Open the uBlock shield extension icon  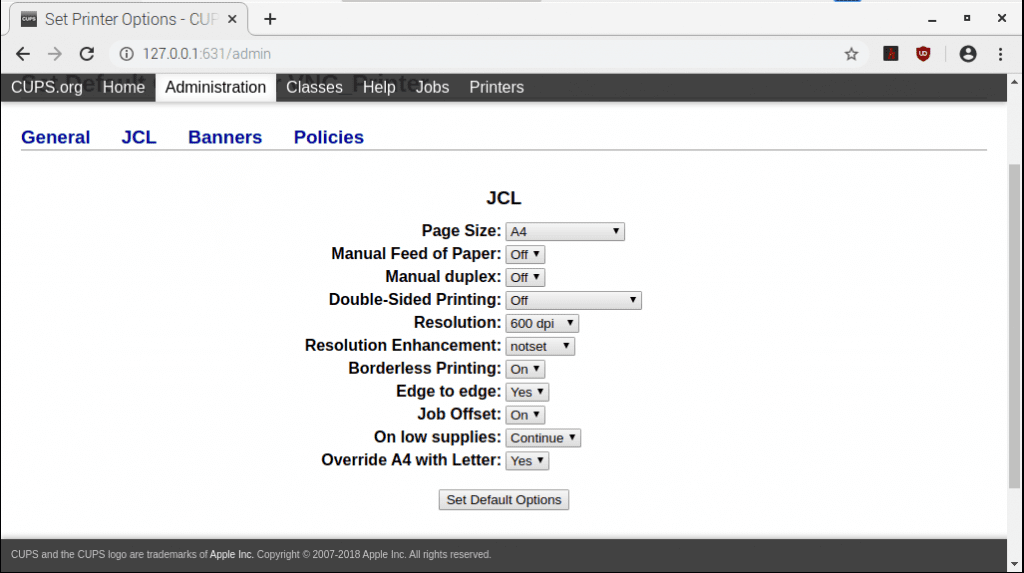coord(923,54)
